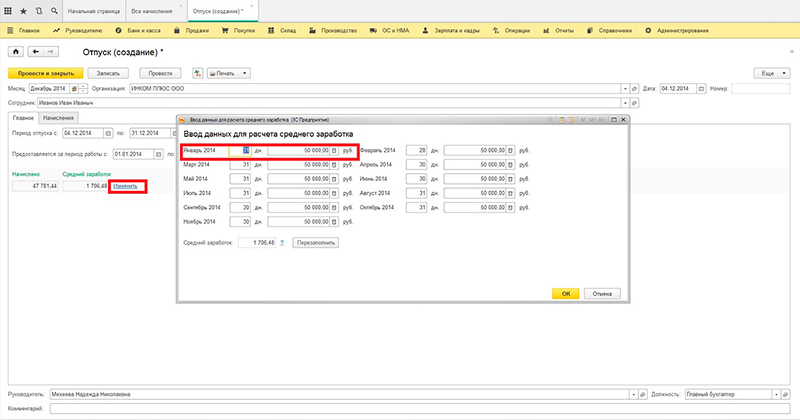
Task: Switch to Начисления tab in document
Action: [x=58, y=118]
